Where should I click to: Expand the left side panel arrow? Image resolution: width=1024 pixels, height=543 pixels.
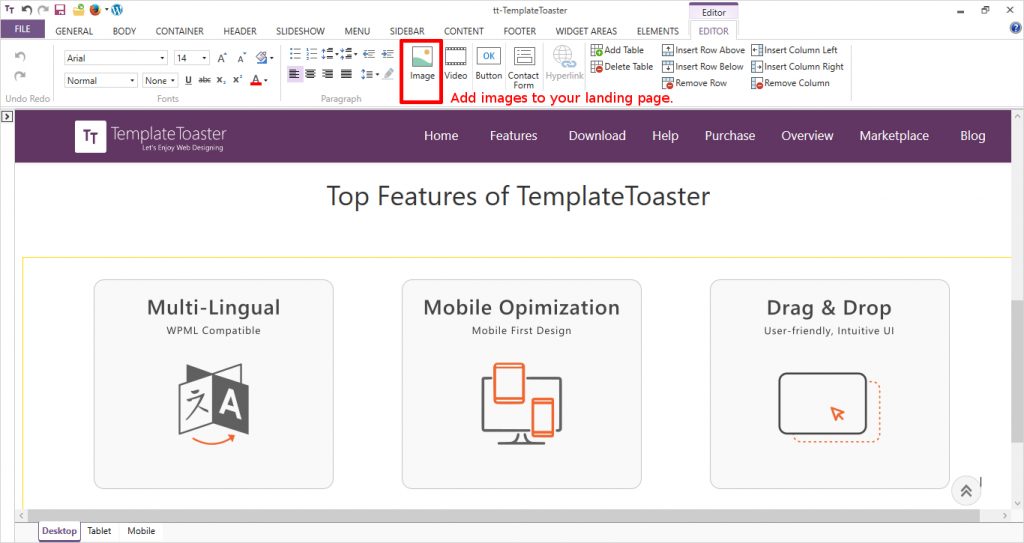click(x=7, y=117)
